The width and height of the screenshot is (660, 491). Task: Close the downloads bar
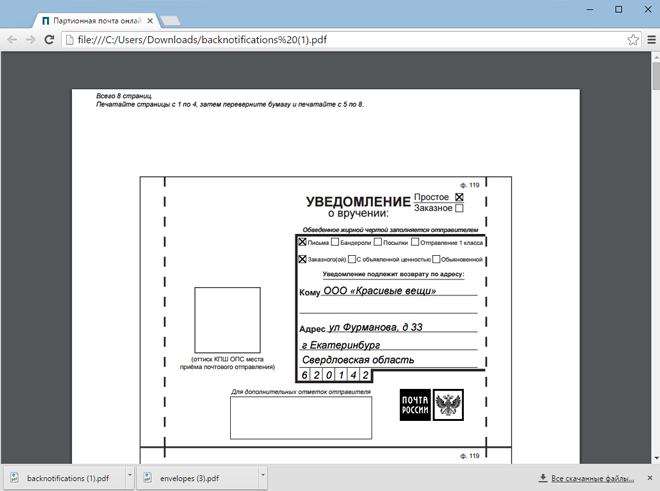pyautogui.click(x=650, y=478)
